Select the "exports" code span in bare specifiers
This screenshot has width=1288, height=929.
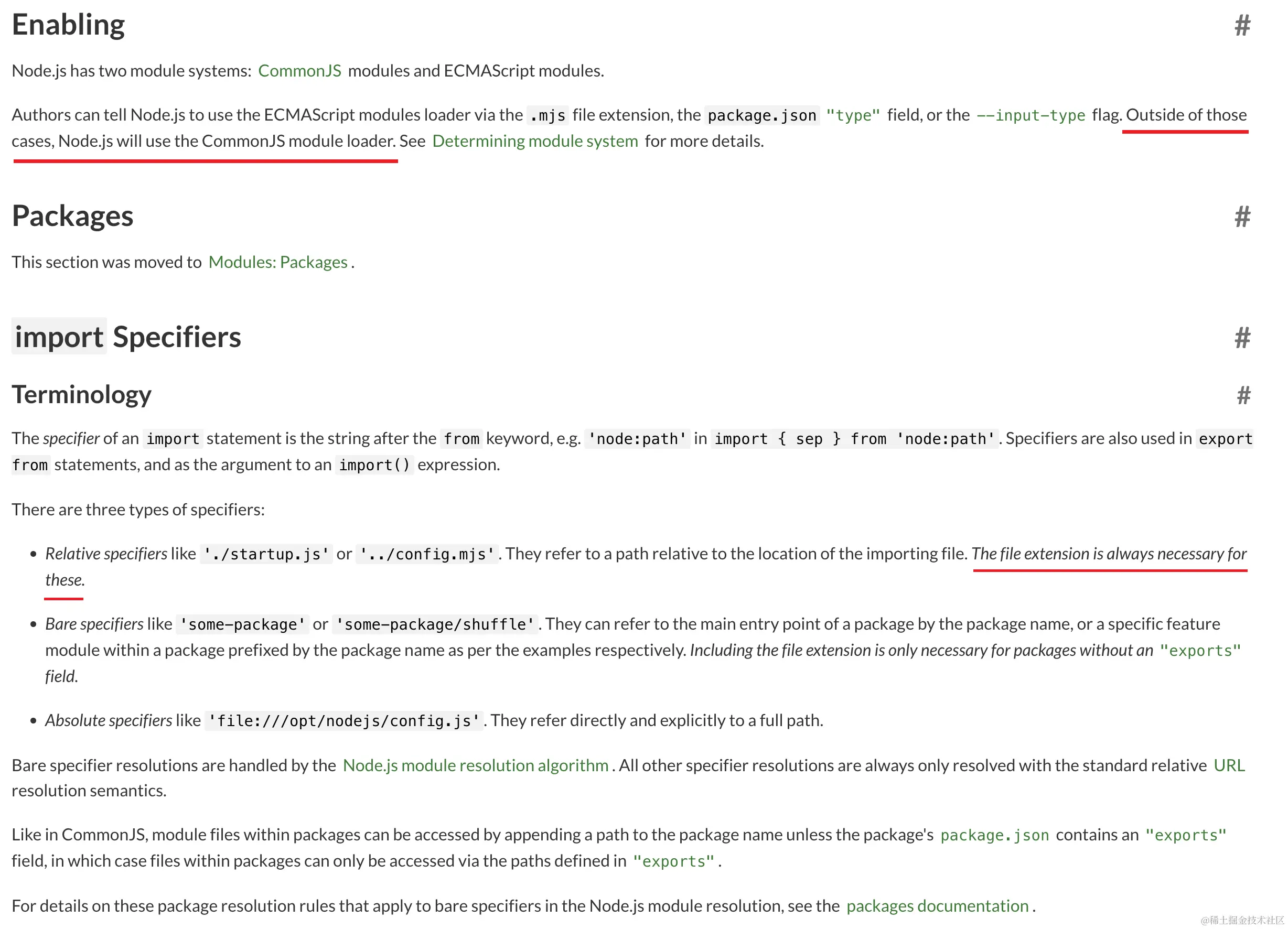pyautogui.click(x=1200, y=650)
